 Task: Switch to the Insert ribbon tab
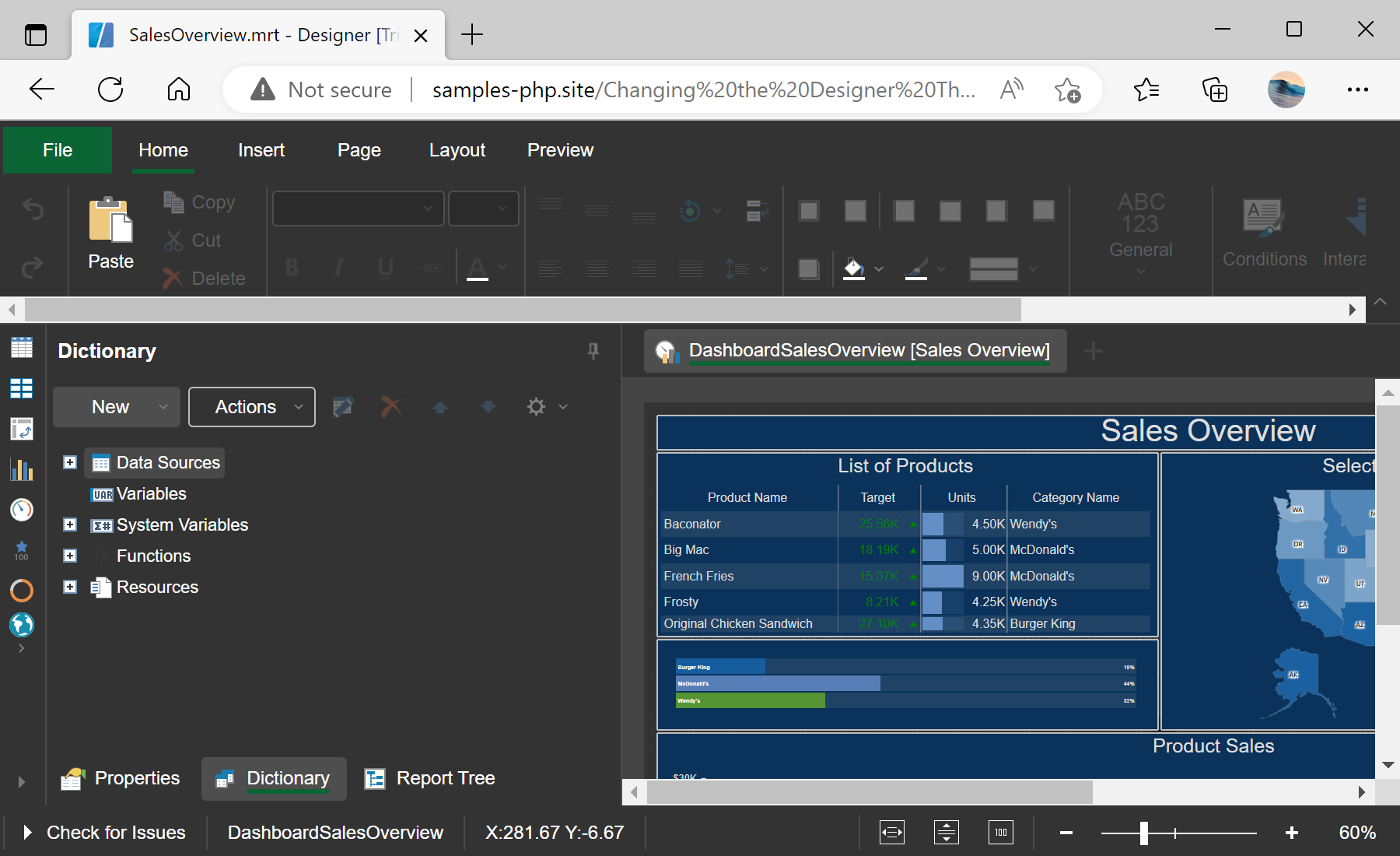tap(261, 150)
